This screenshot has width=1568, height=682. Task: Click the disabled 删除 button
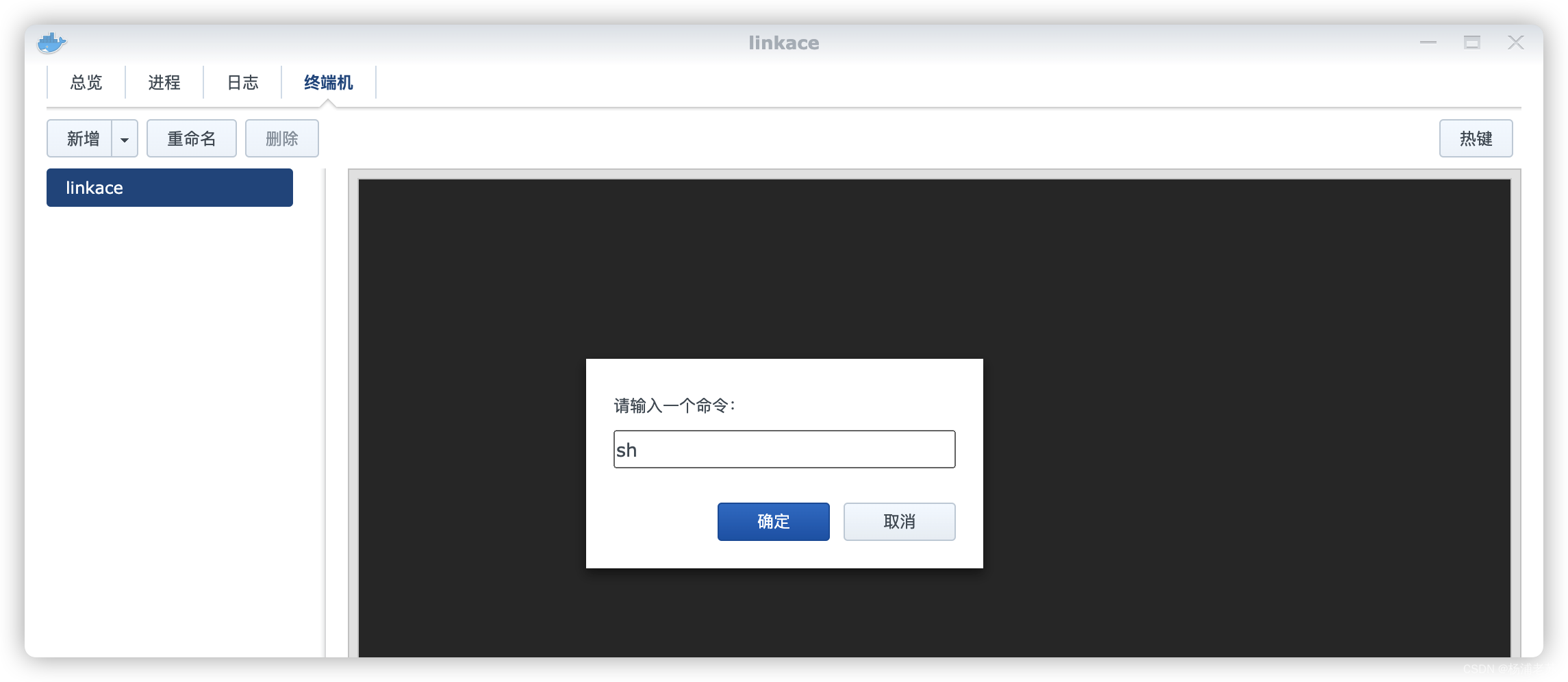pyautogui.click(x=281, y=138)
